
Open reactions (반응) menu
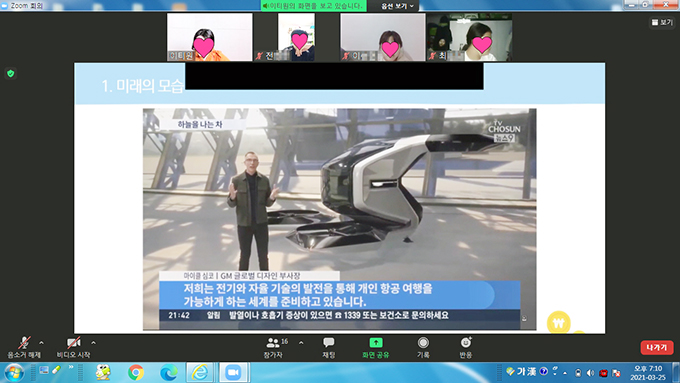465,347
